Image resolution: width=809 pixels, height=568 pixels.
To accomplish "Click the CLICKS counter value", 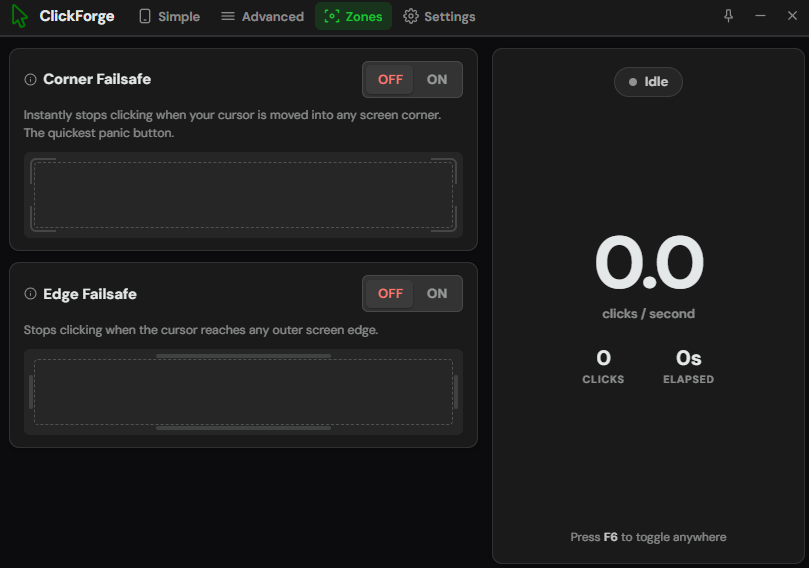I will click(x=604, y=358).
